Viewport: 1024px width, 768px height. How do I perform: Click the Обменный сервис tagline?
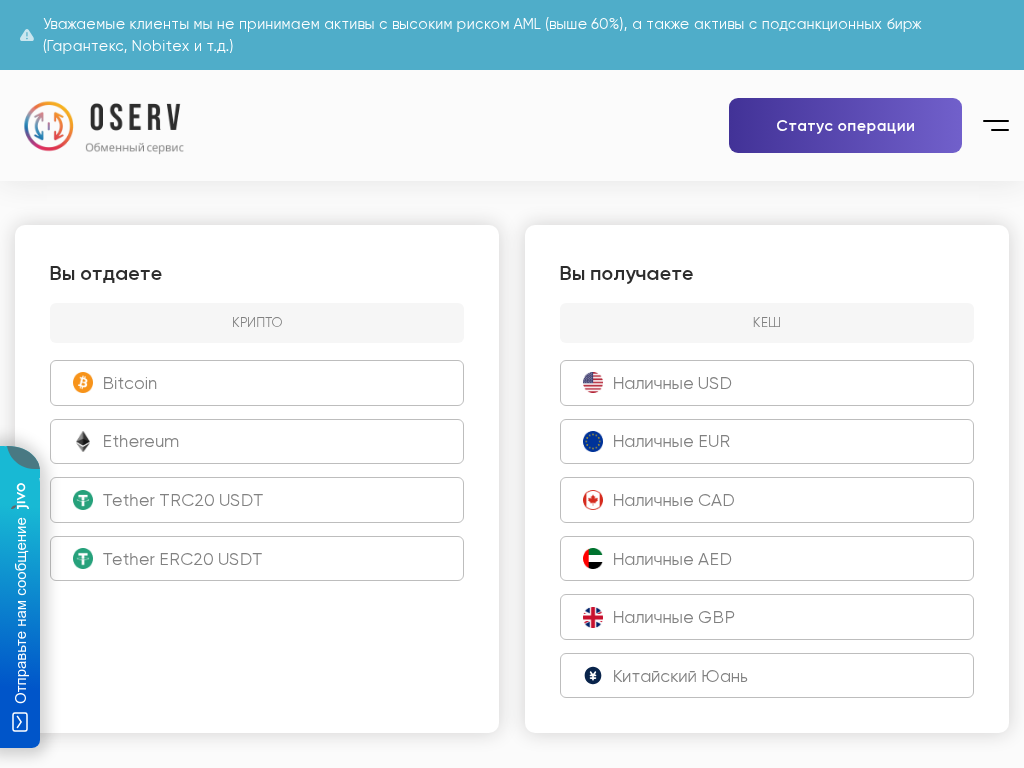(x=135, y=148)
